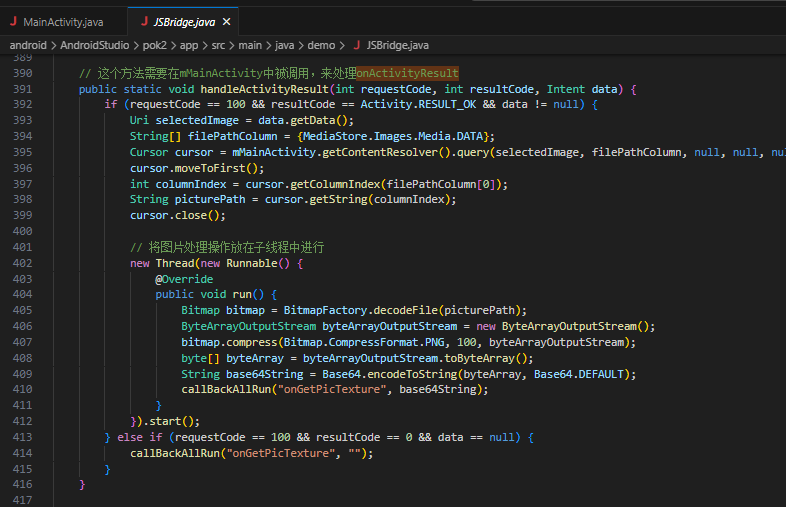This screenshot has width=786, height=507.
Task: Switch to the MainActivity.java tab
Action: tap(61, 21)
